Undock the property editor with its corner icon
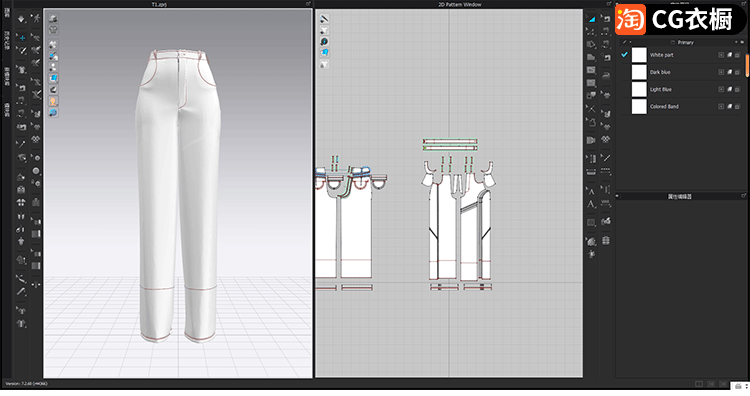 point(744,196)
